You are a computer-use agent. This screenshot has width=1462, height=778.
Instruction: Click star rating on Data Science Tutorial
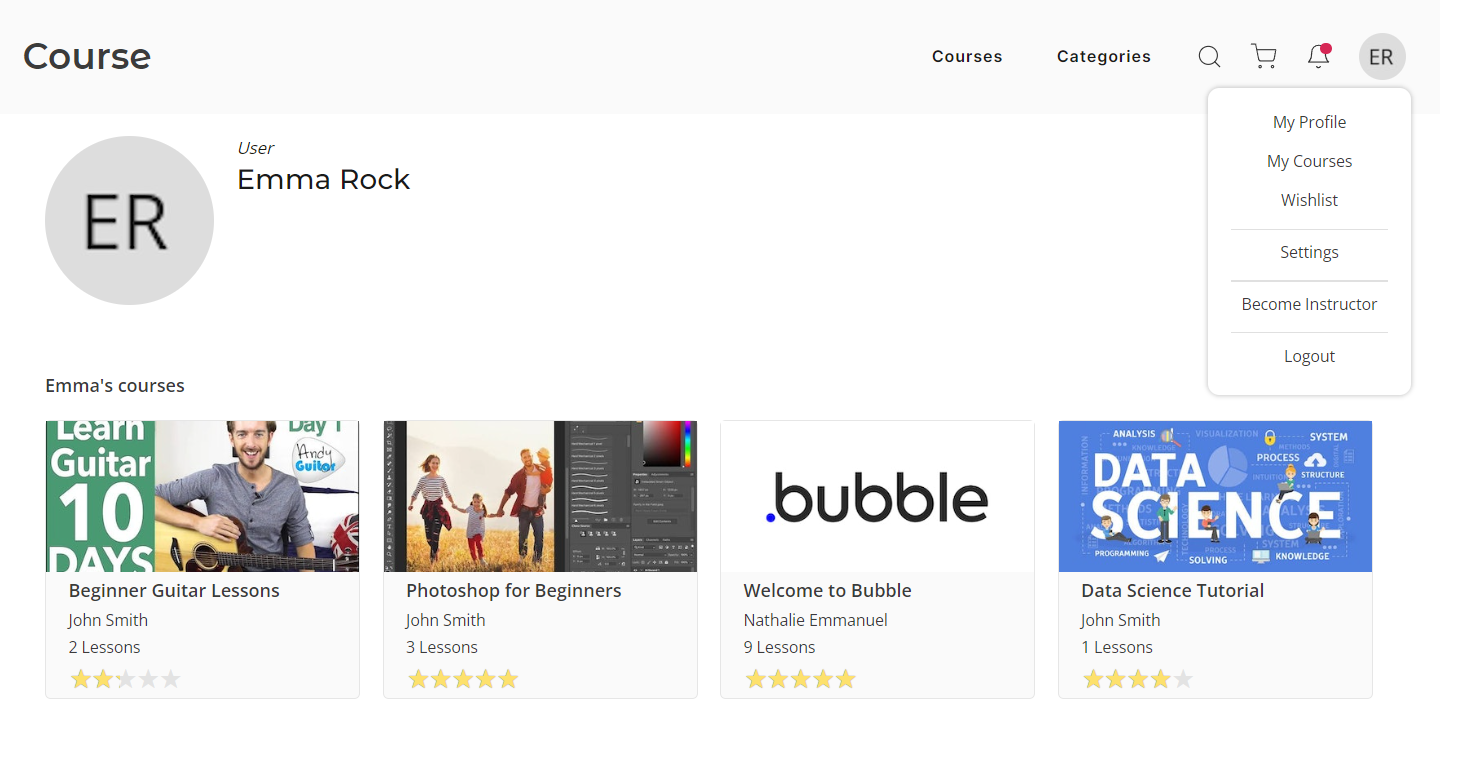(x=1138, y=680)
